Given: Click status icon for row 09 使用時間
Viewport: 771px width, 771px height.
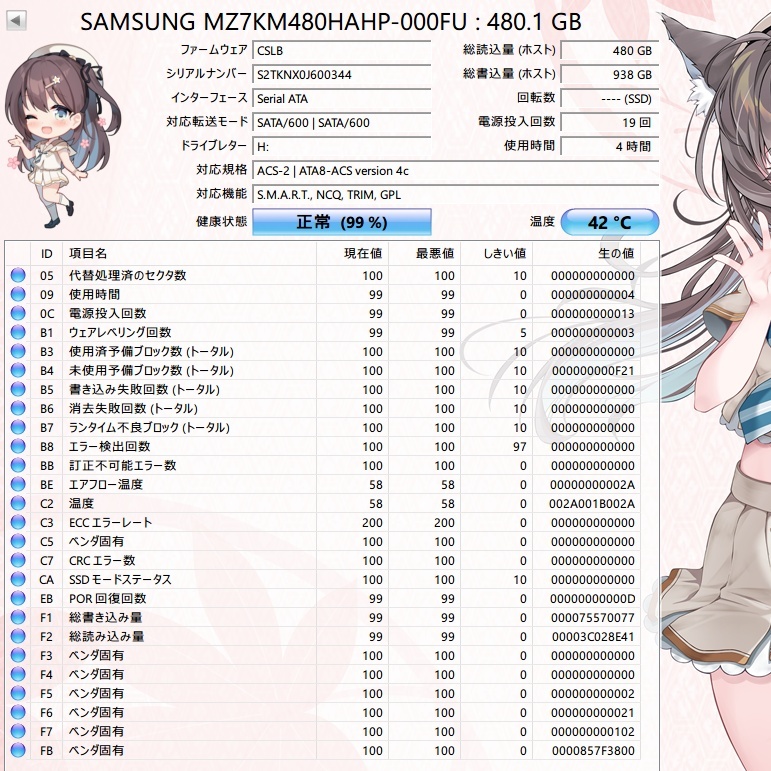Looking at the screenshot, I should (x=18, y=294).
